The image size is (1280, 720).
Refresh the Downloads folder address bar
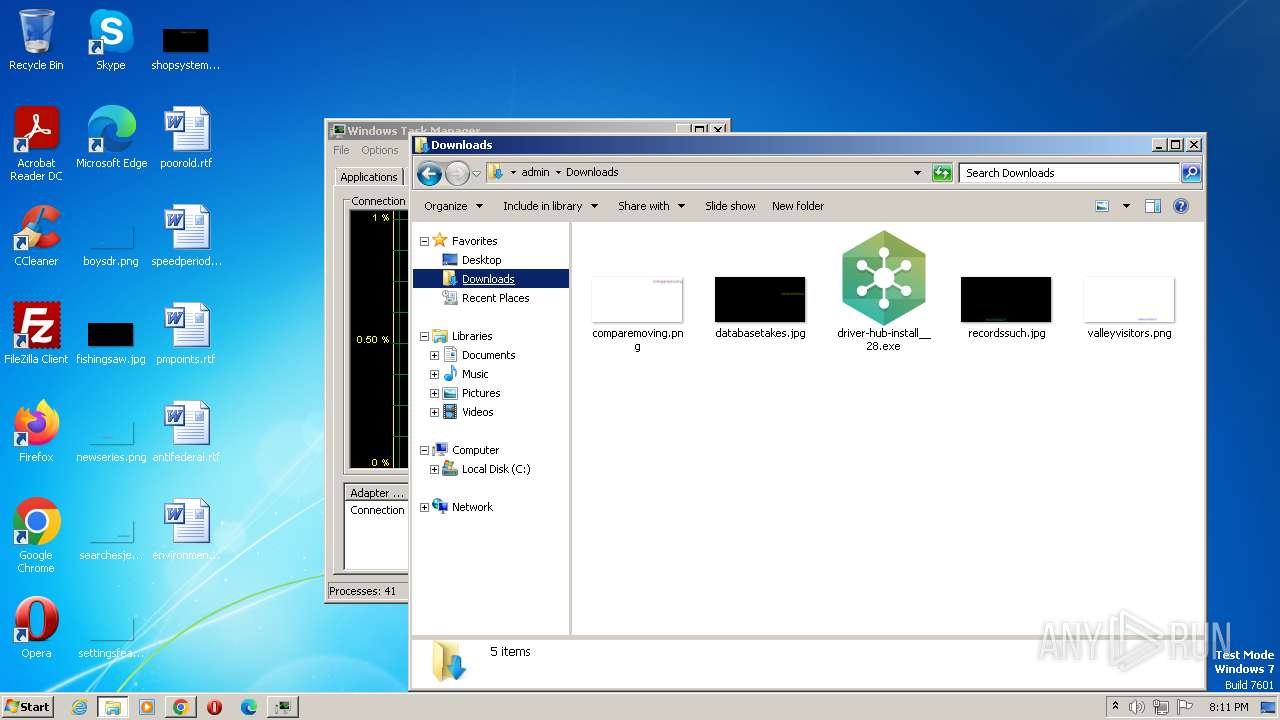point(942,173)
